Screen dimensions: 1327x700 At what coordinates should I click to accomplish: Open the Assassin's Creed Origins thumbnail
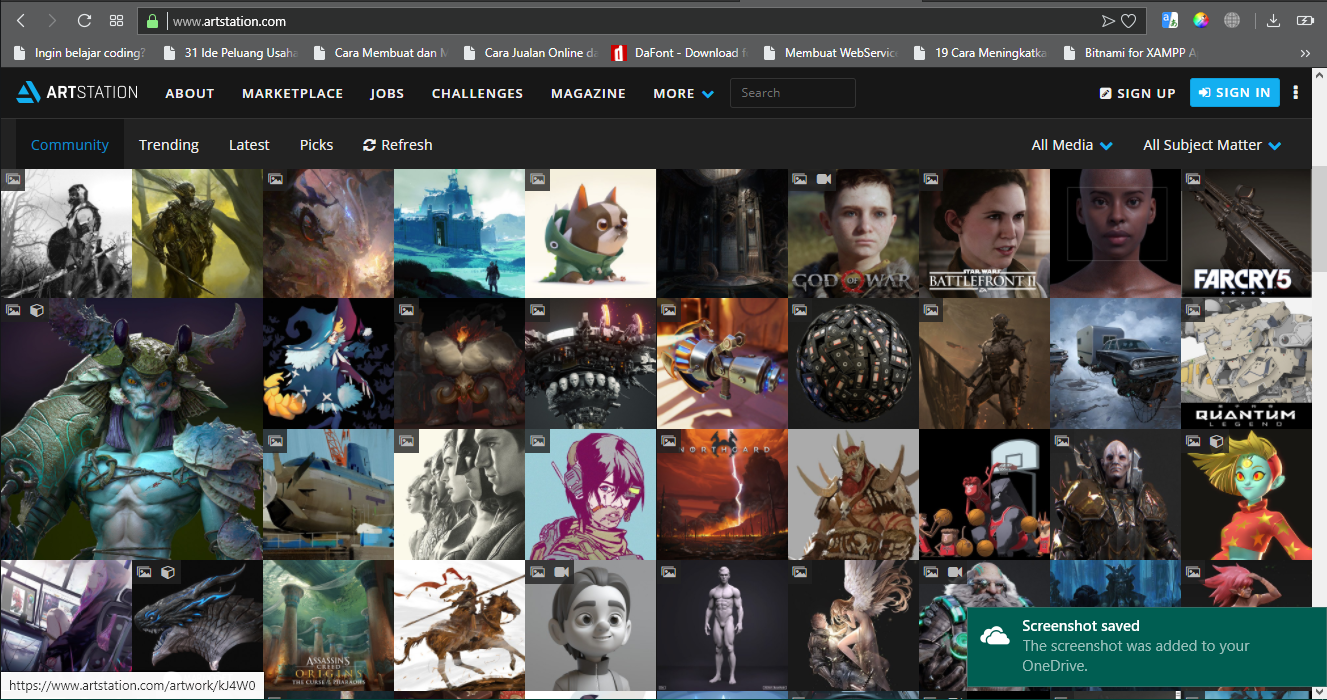328,626
